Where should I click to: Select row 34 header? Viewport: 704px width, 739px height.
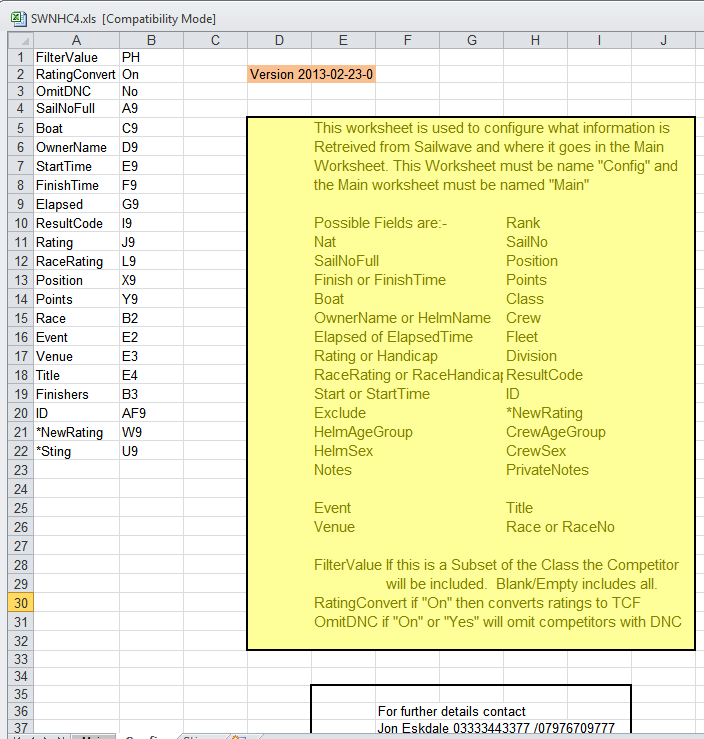[x=21, y=676]
